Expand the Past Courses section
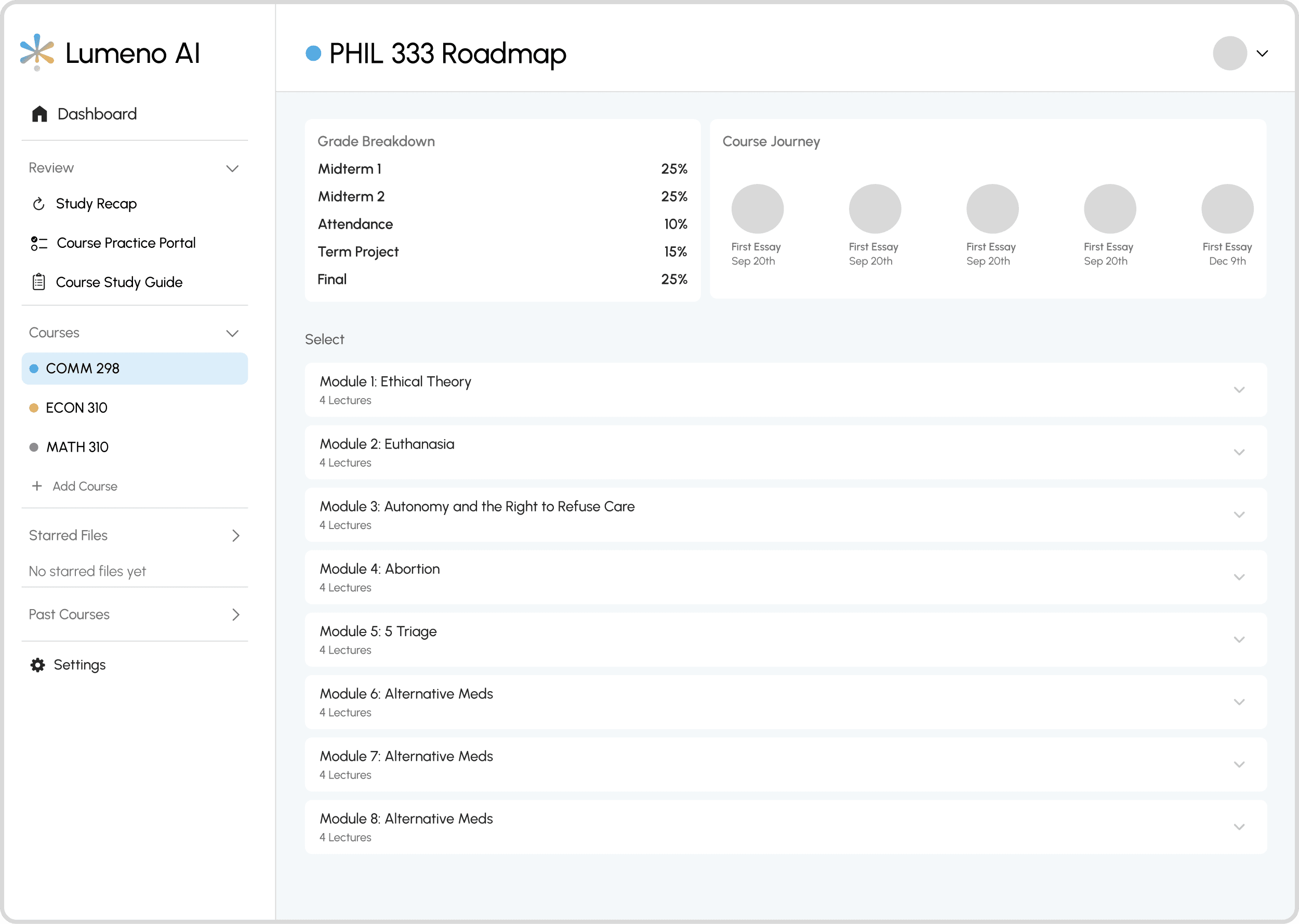 coord(235,614)
